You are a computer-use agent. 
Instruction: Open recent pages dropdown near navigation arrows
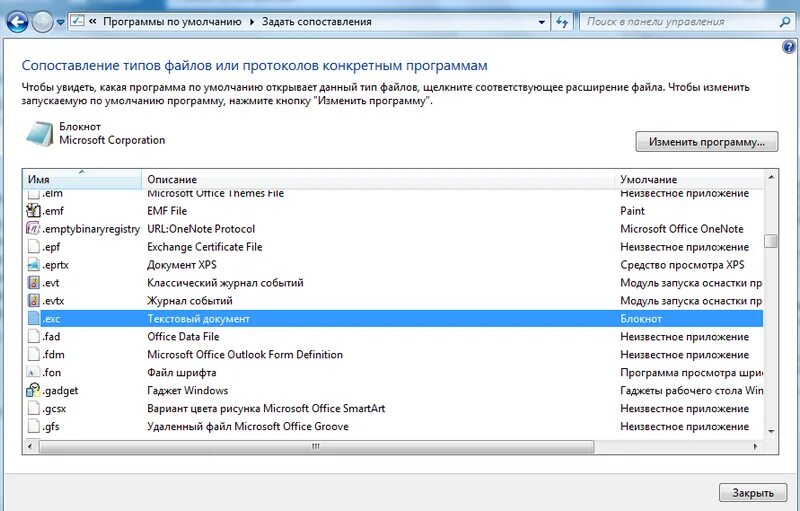point(60,23)
